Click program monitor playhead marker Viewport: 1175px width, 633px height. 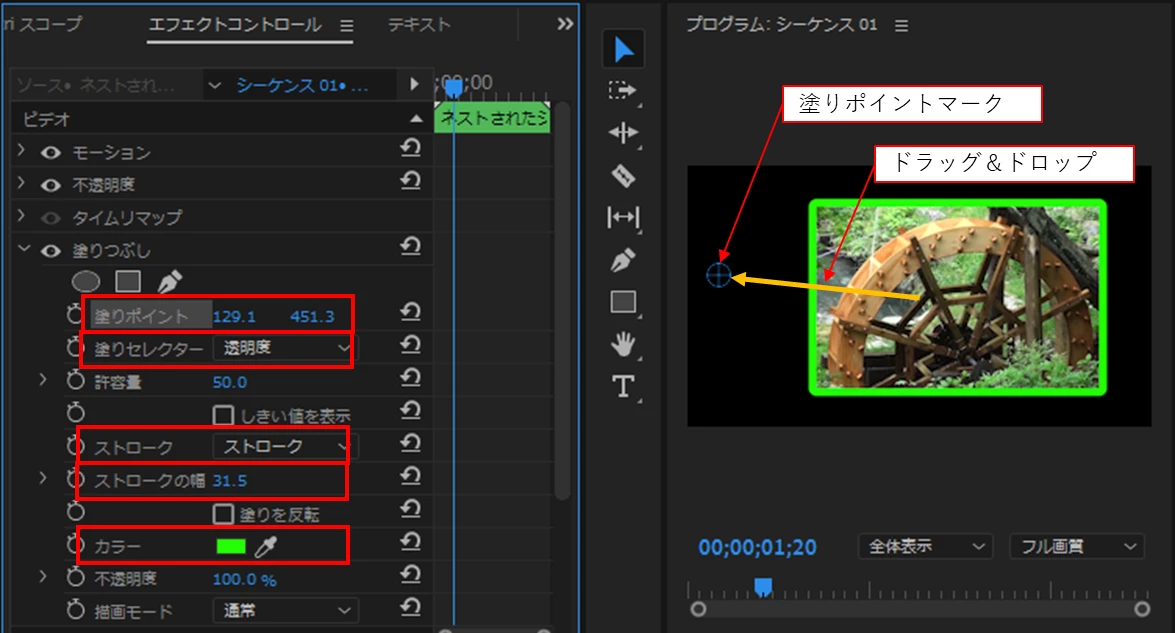[763, 587]
